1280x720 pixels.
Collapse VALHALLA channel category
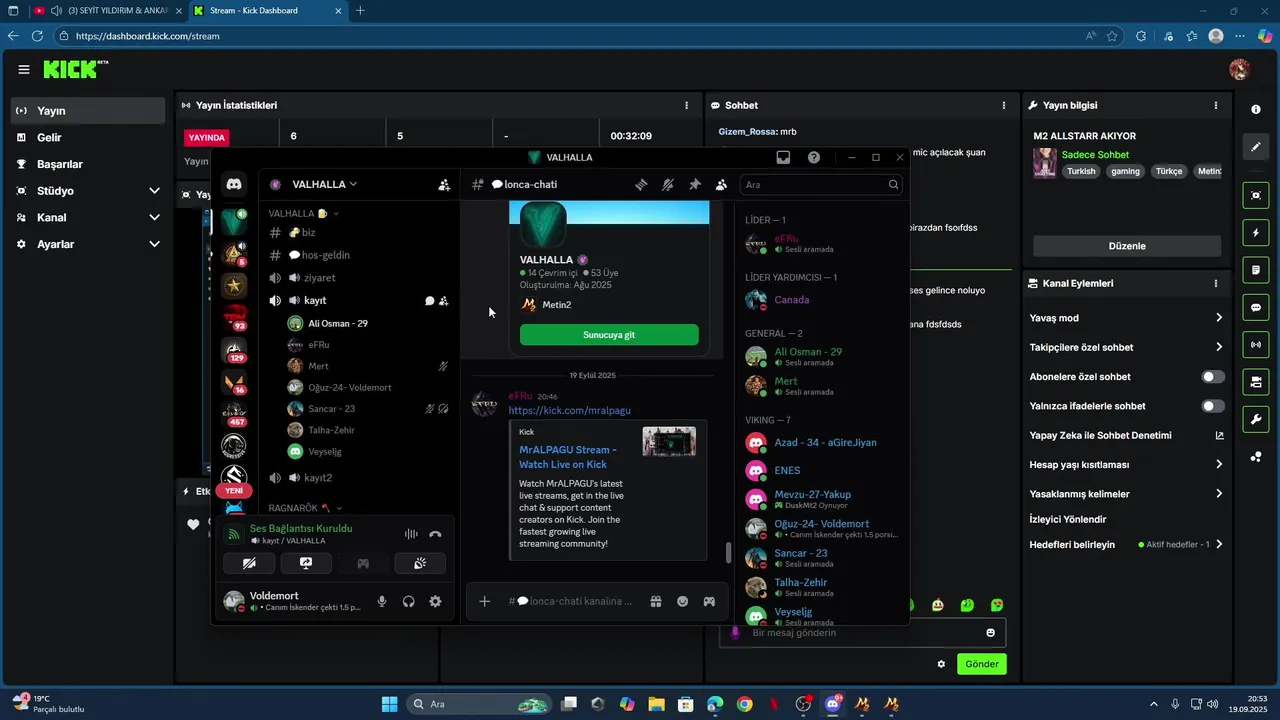point(303,213)
